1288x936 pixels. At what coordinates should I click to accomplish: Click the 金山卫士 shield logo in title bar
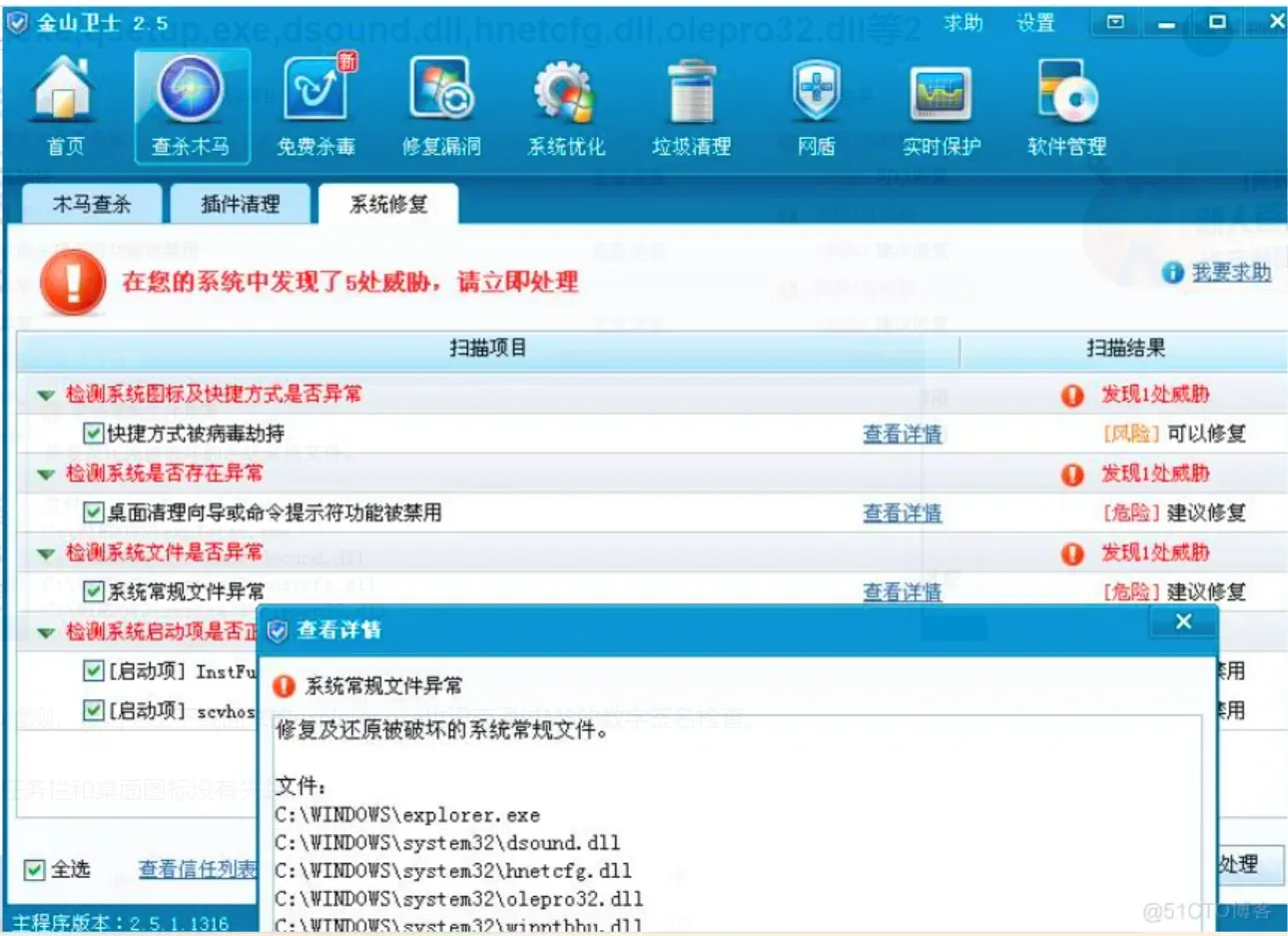click(x=18, y=23)
